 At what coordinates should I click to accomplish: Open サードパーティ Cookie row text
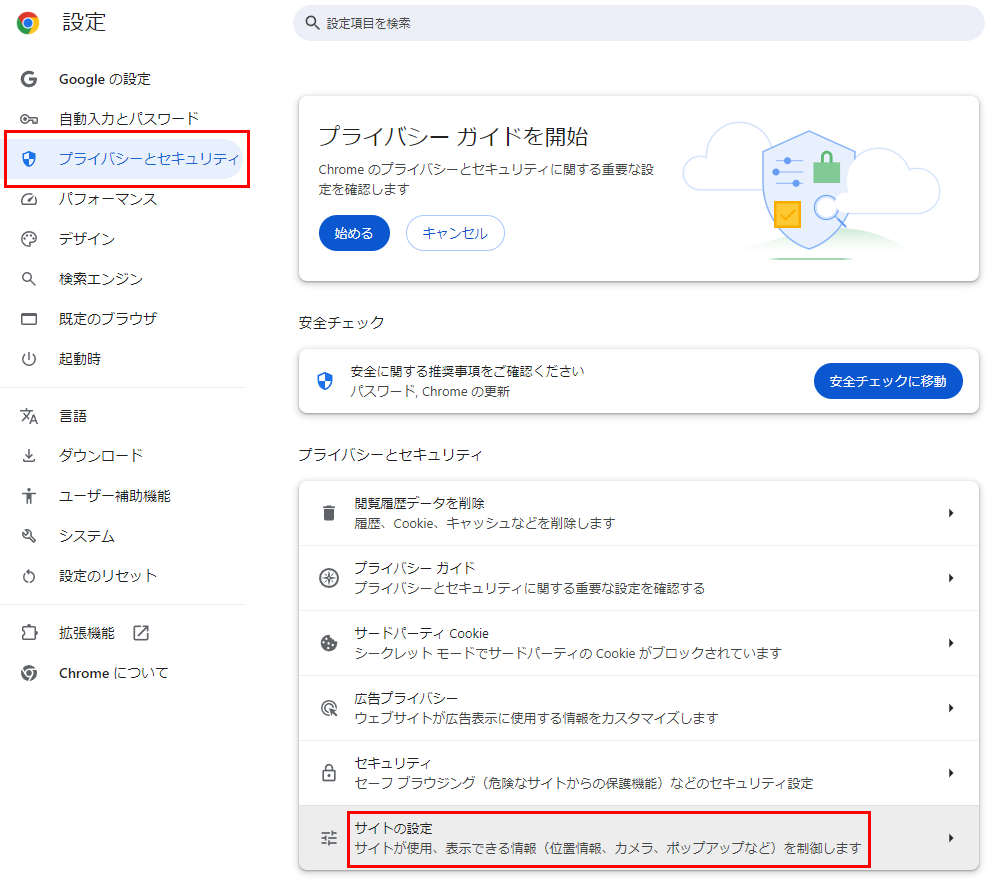(421, 633)
